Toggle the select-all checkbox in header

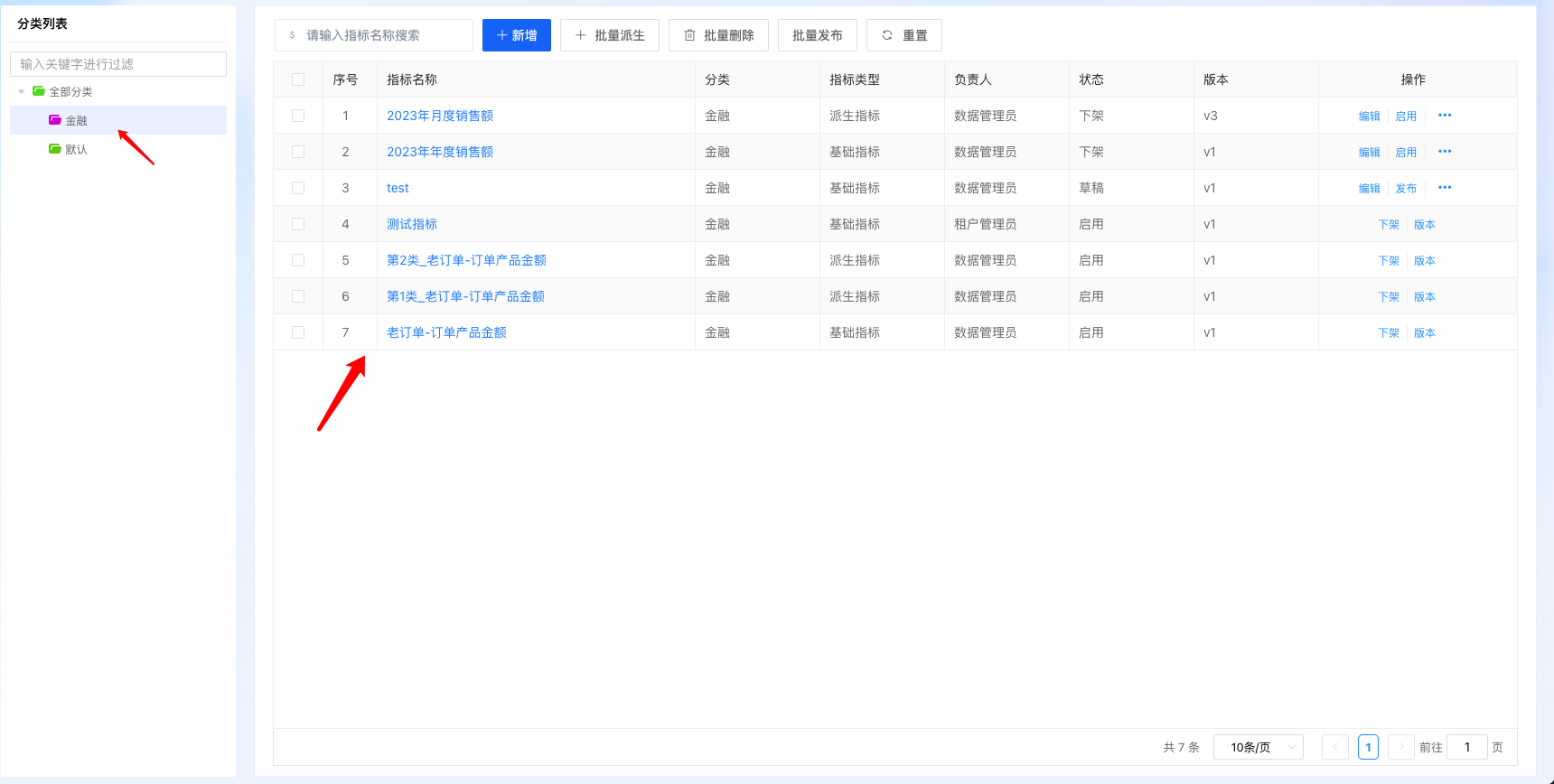pyautogui.click(x=298, y=79)
